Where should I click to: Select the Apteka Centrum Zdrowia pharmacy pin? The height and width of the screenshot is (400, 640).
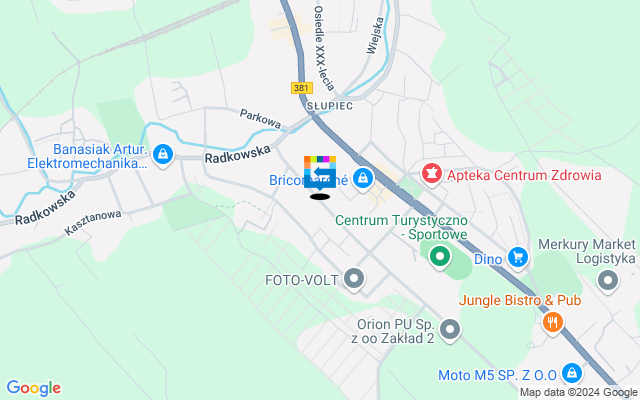click(432, 174)
